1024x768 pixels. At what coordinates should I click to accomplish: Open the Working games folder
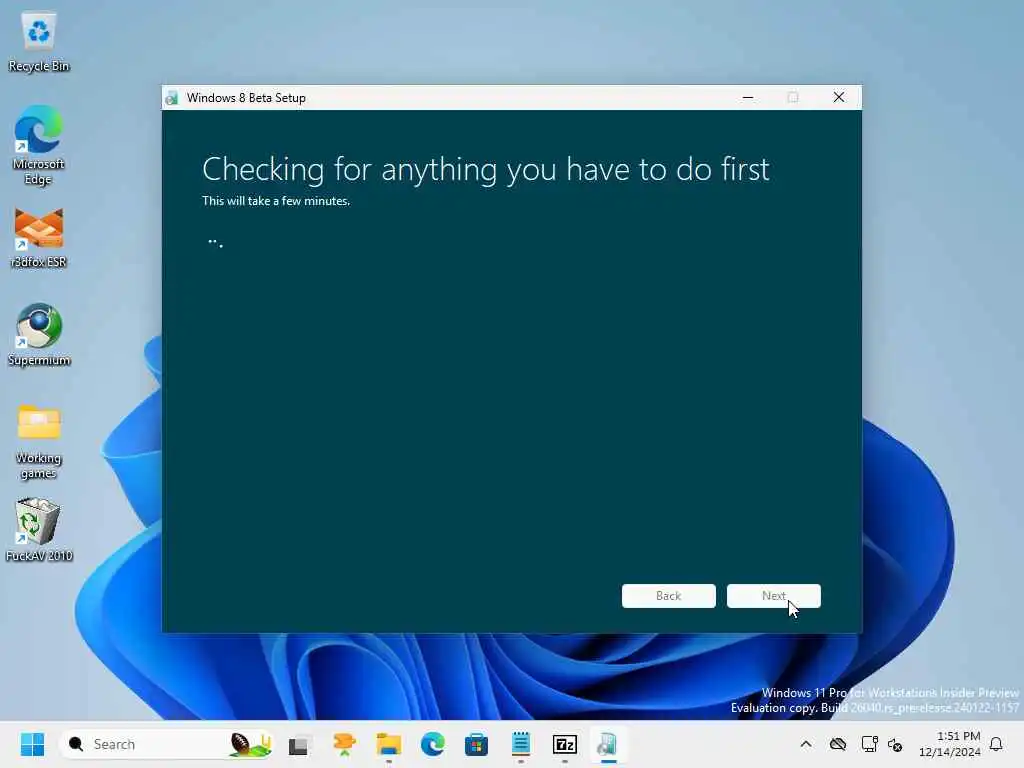39,442
